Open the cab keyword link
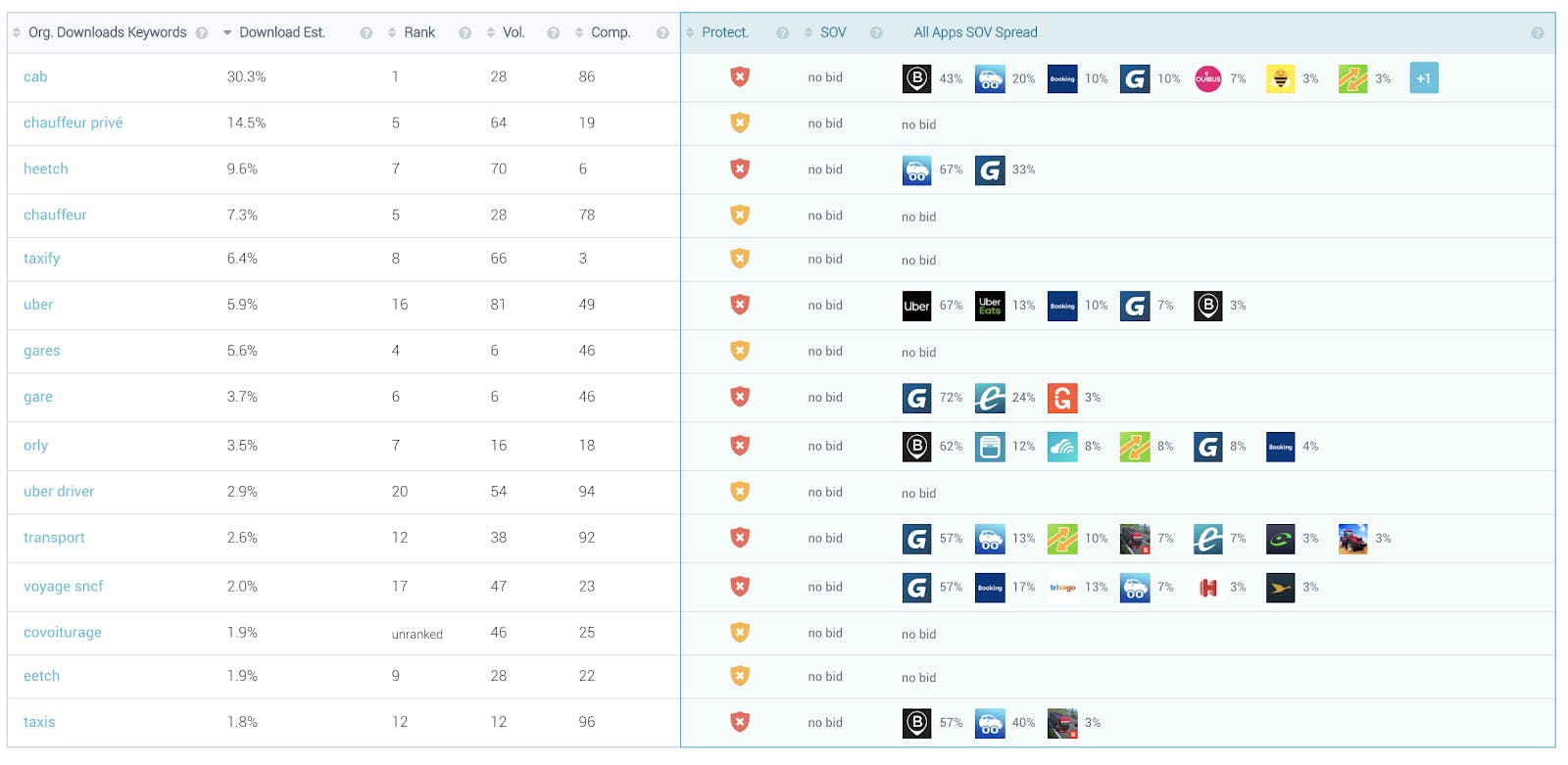 (35, 76)
